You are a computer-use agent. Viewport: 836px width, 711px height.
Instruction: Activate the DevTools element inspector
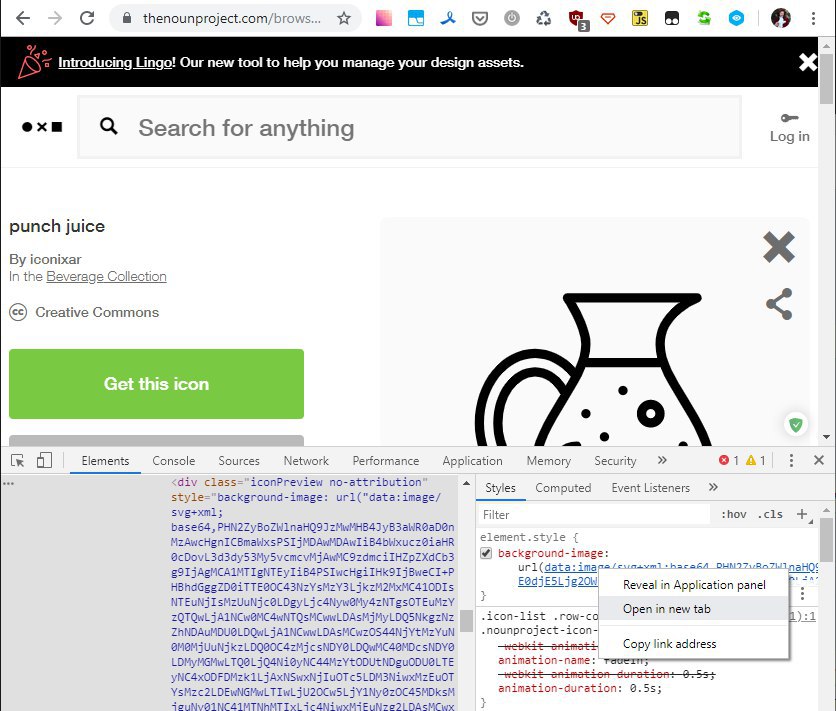tap(18, 460)
